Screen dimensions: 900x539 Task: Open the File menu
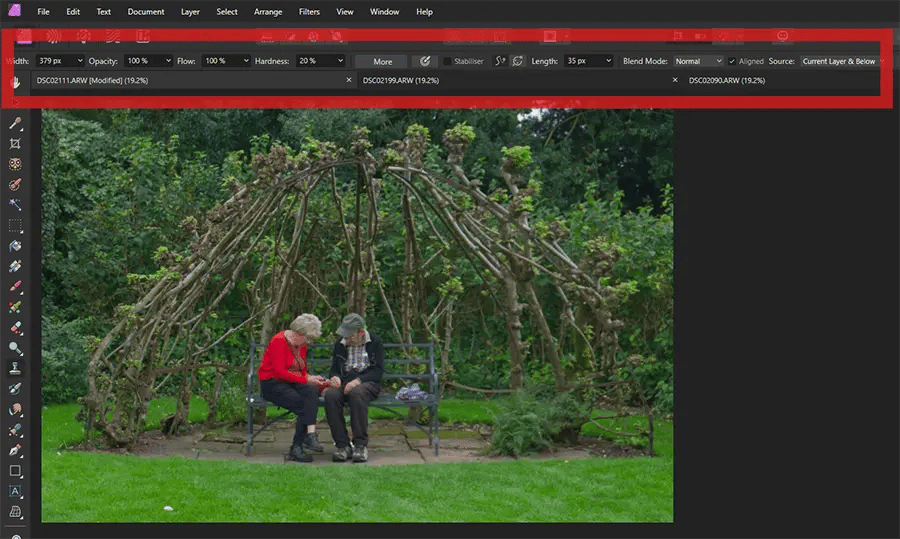(43, 11)
